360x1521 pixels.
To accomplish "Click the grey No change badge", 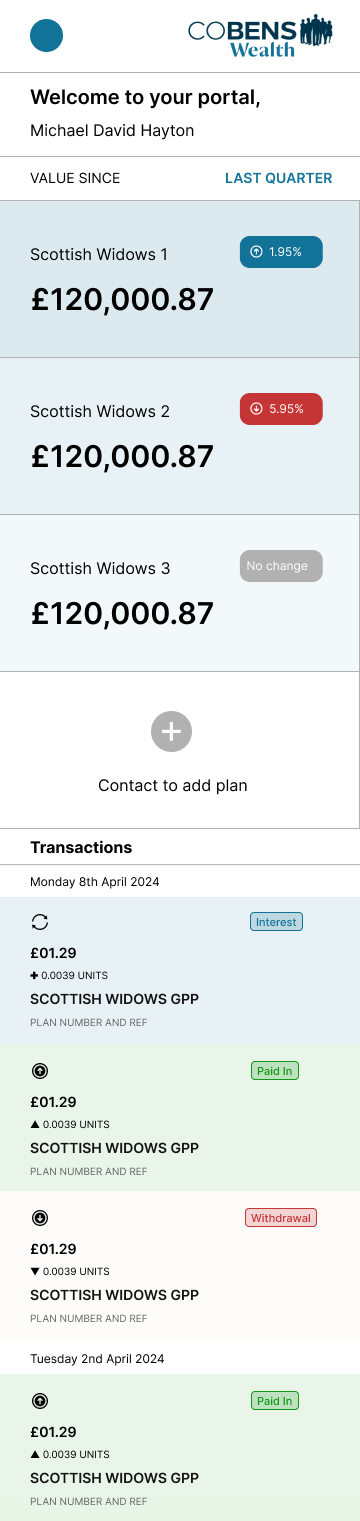I will pos(281,566).
